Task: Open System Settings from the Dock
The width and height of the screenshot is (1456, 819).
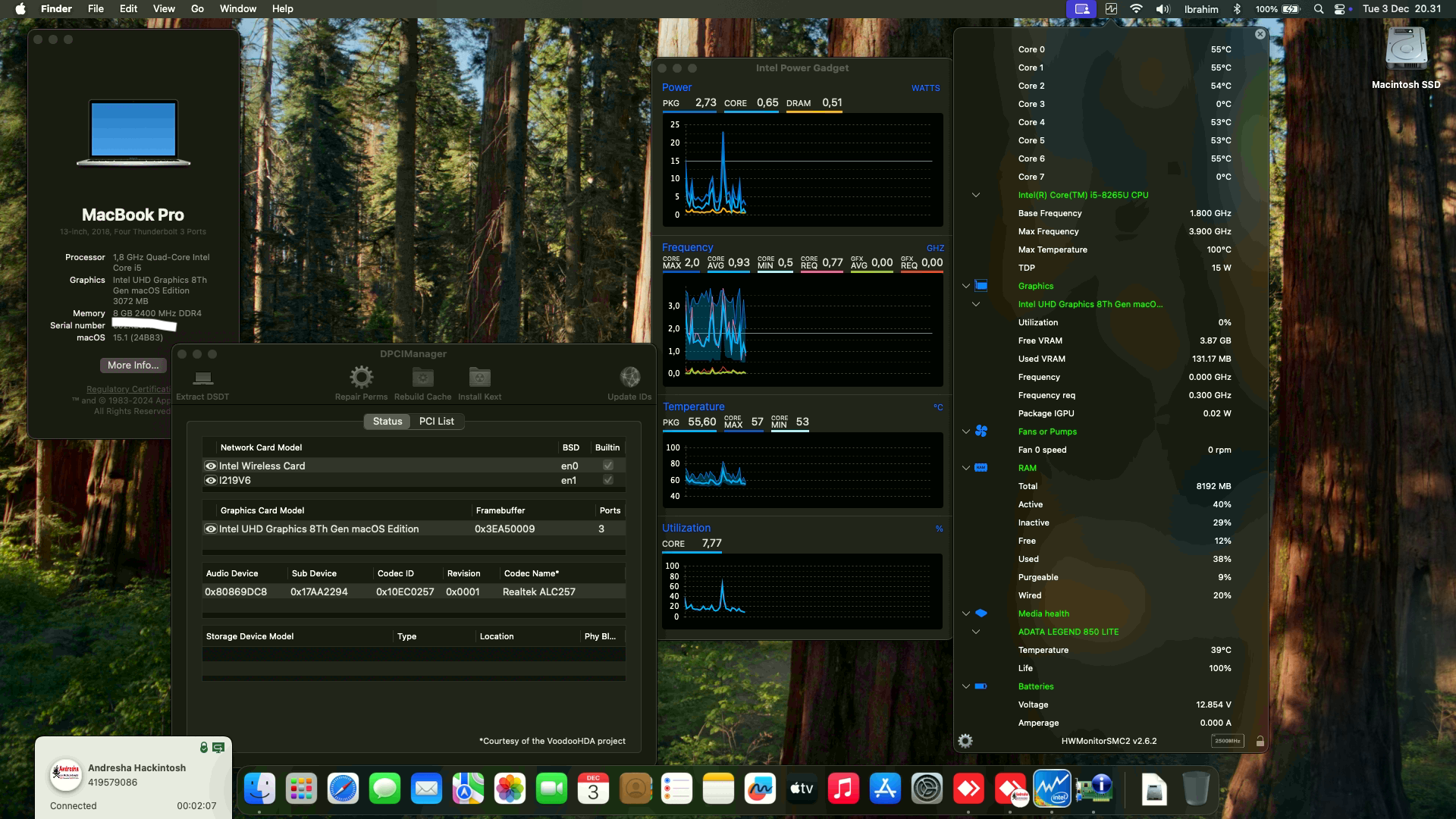Action: tap(927, 789)
